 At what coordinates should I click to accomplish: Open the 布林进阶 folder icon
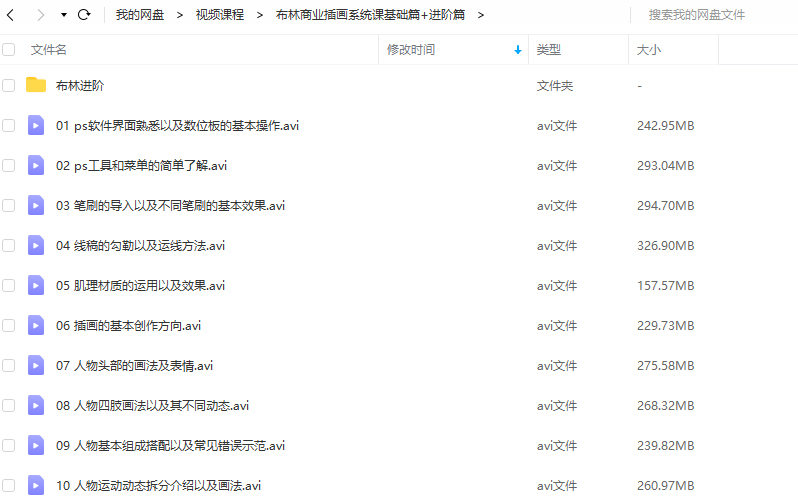[x=36, y=85]
